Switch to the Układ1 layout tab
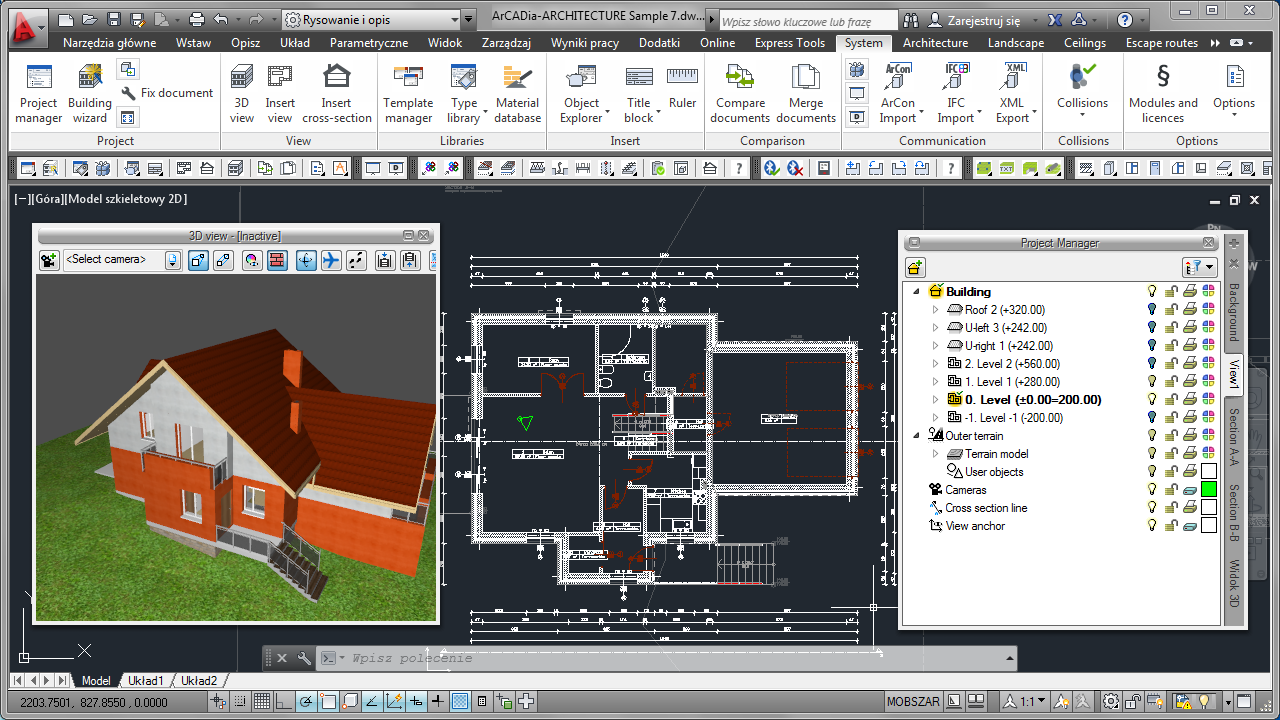Image resolution: width=1280 pixels, height=720 pixels. coord(145,681)
